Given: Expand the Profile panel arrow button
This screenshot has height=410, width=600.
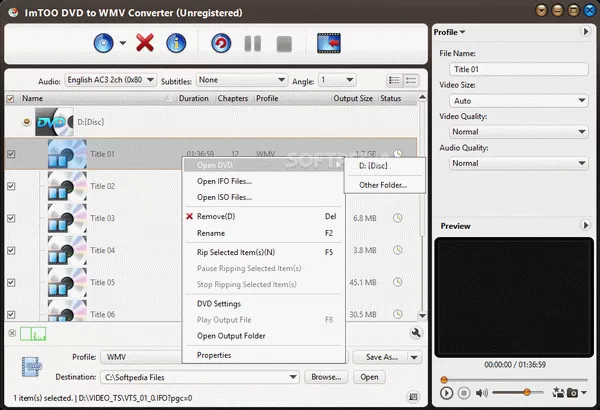Looking at the screenshot, I should point(585,31).
